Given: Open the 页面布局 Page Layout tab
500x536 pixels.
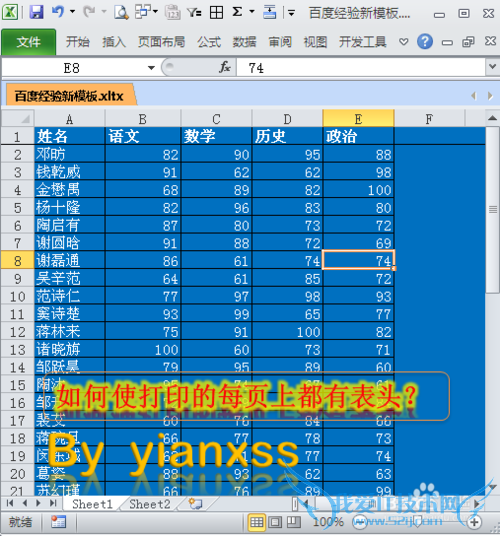Looking at the screenshot, I should pyautogui.click(x=162, y=42).
